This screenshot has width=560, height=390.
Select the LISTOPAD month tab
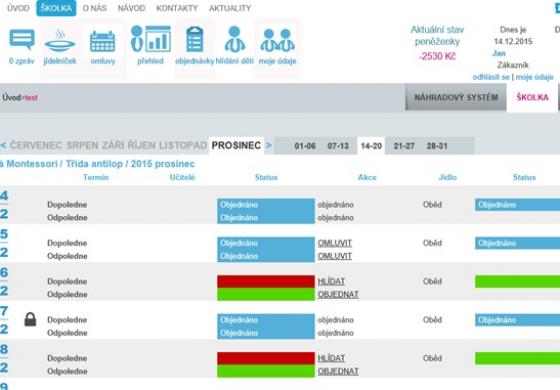183,145
